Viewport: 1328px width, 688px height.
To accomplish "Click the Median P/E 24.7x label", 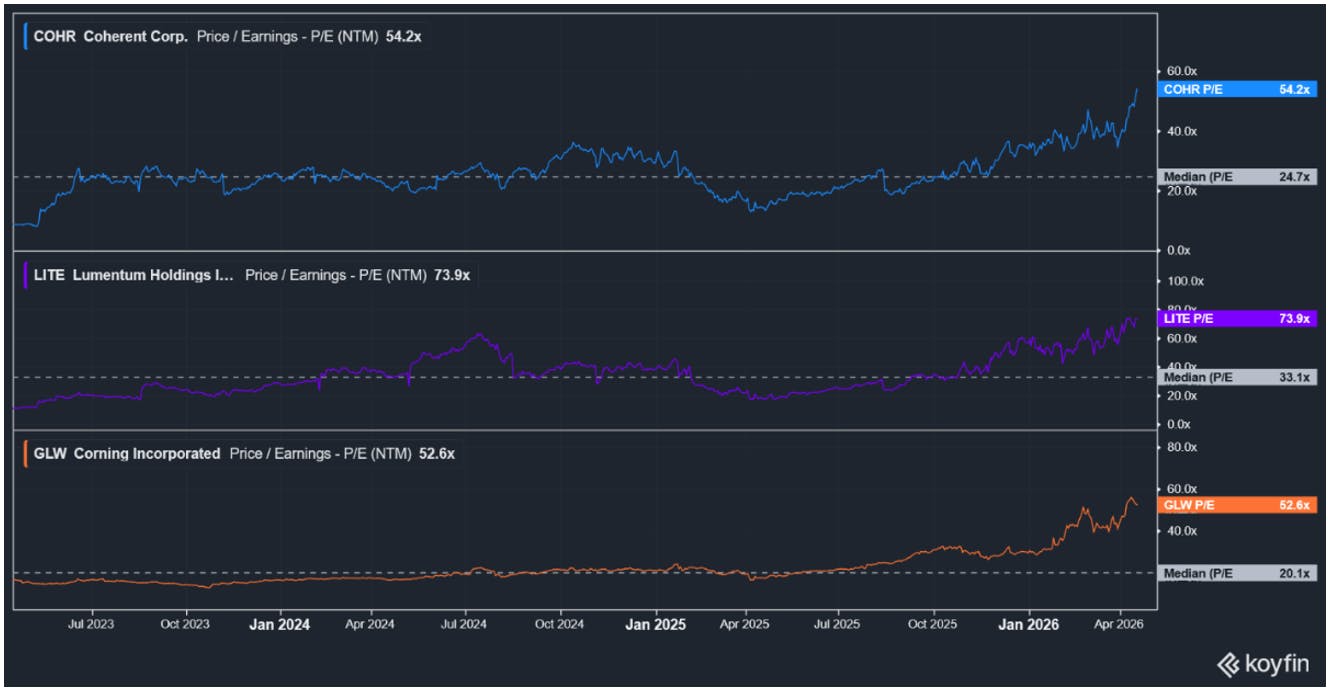I will pos(1236,177).
